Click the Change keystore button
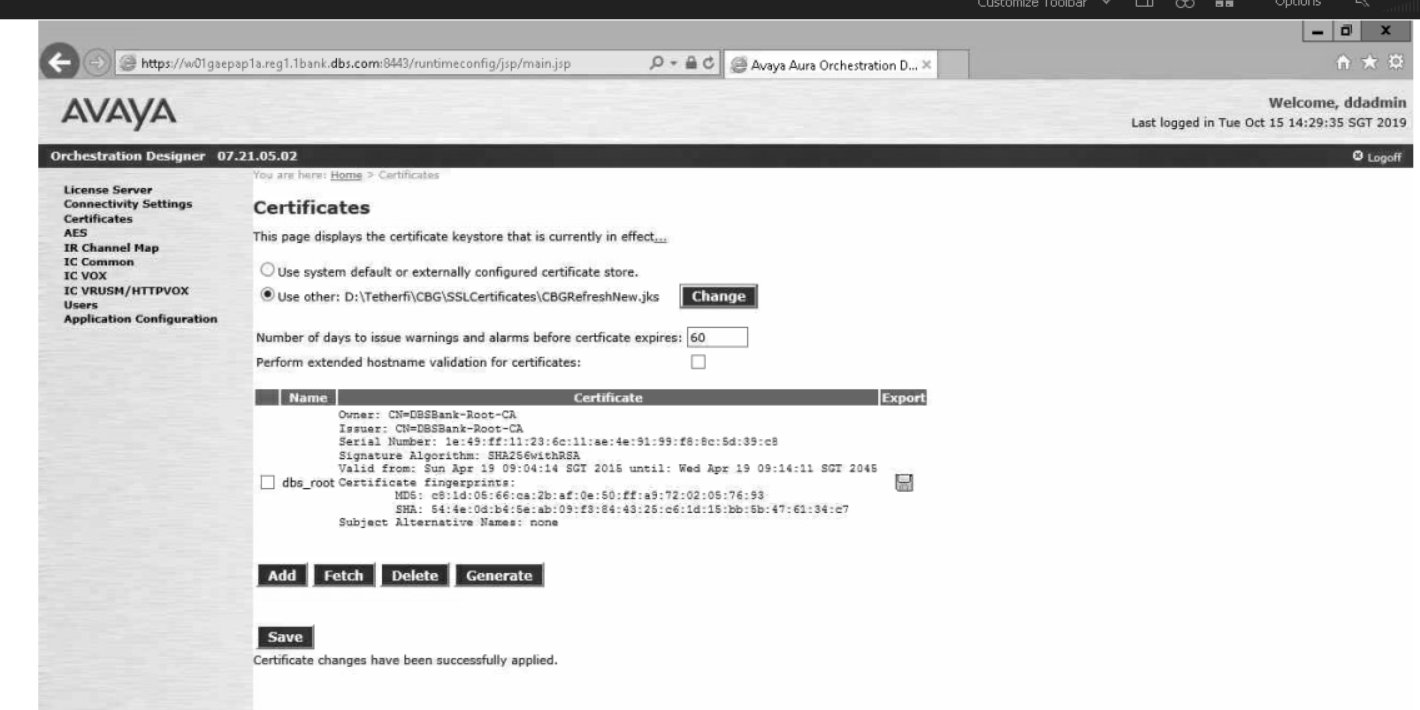Viewport: 1420px width, 710px height. (718, 297)
